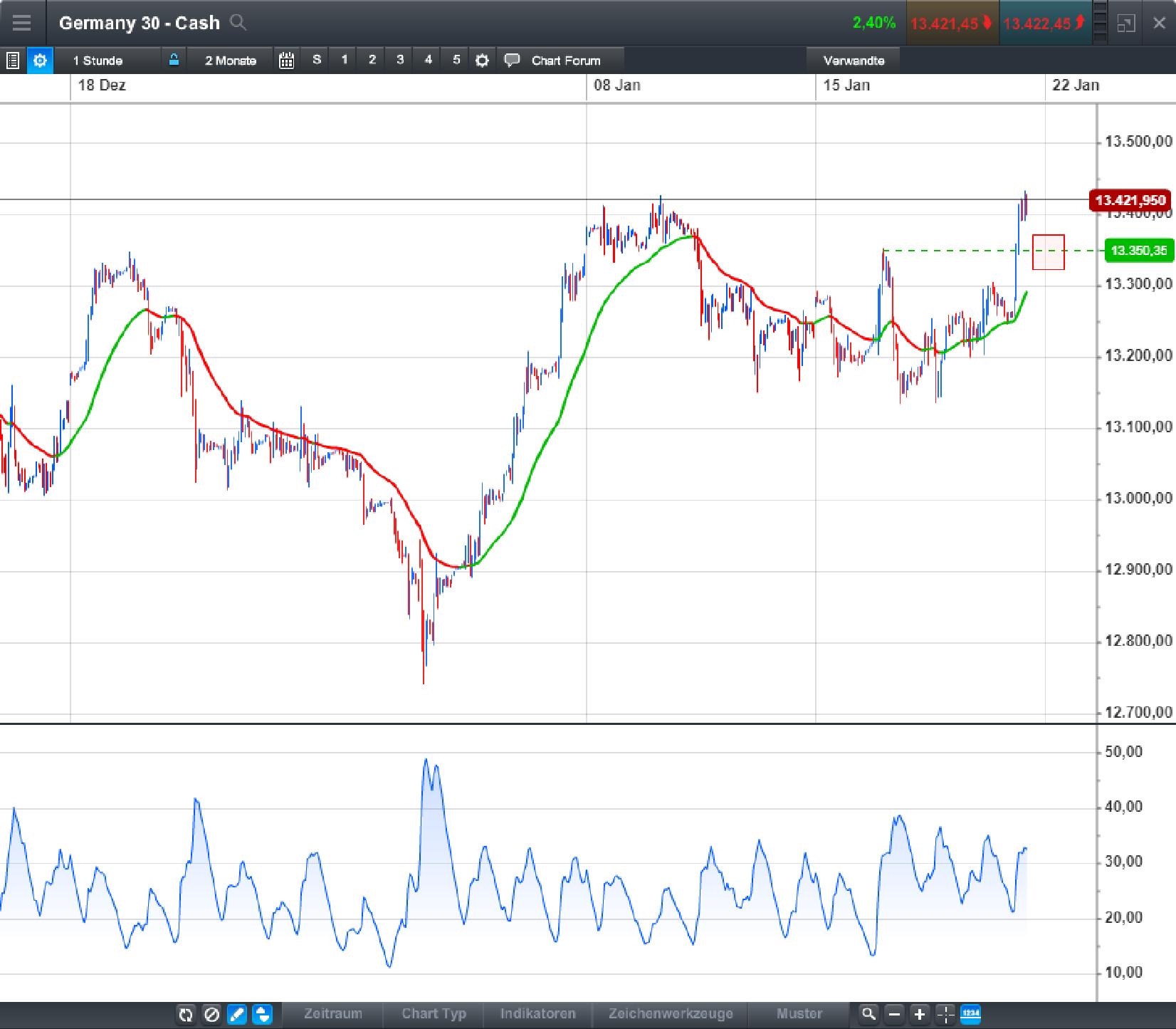Open the Indikatoren menu
This screenshot has width=1176, height=1029.
click(539, 1014)
